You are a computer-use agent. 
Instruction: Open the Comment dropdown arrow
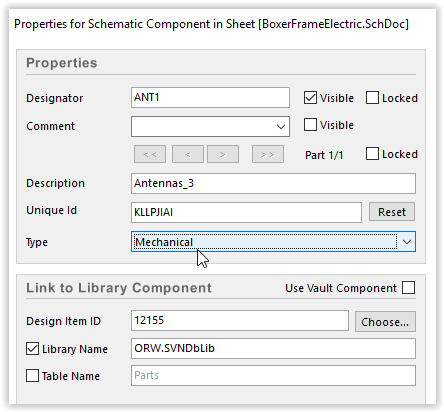(281, 127)
